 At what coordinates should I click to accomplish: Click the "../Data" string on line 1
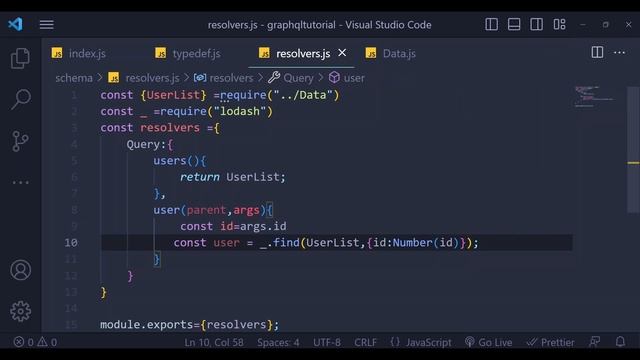303,95
